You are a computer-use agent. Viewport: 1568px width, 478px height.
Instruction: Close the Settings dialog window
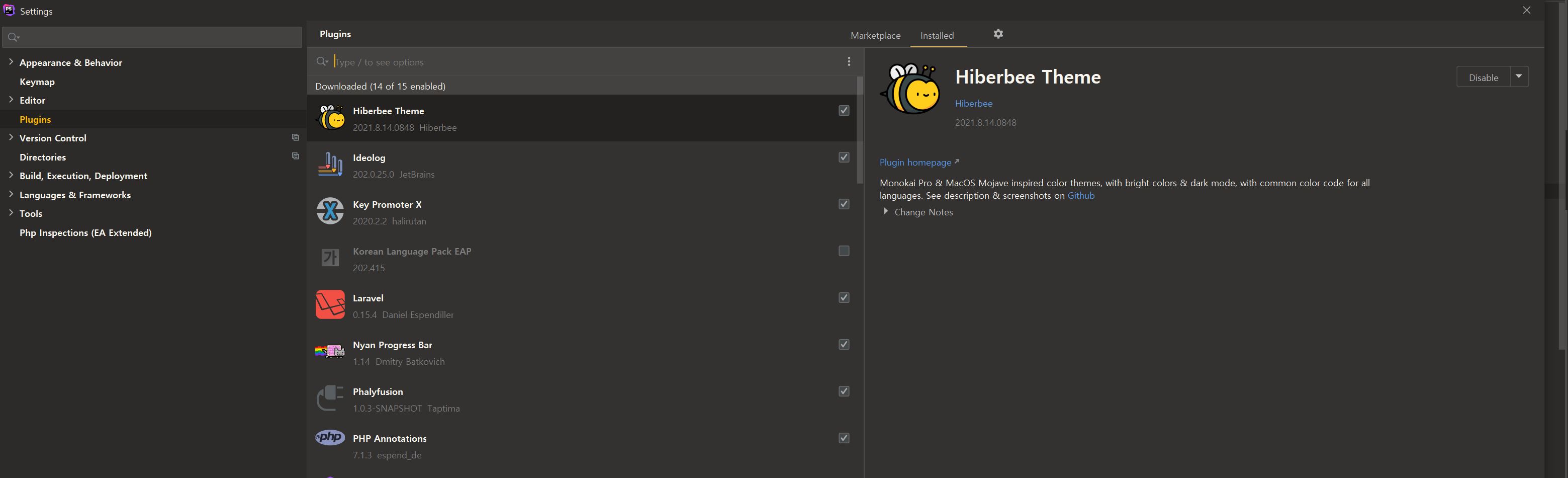[1527, 11]
